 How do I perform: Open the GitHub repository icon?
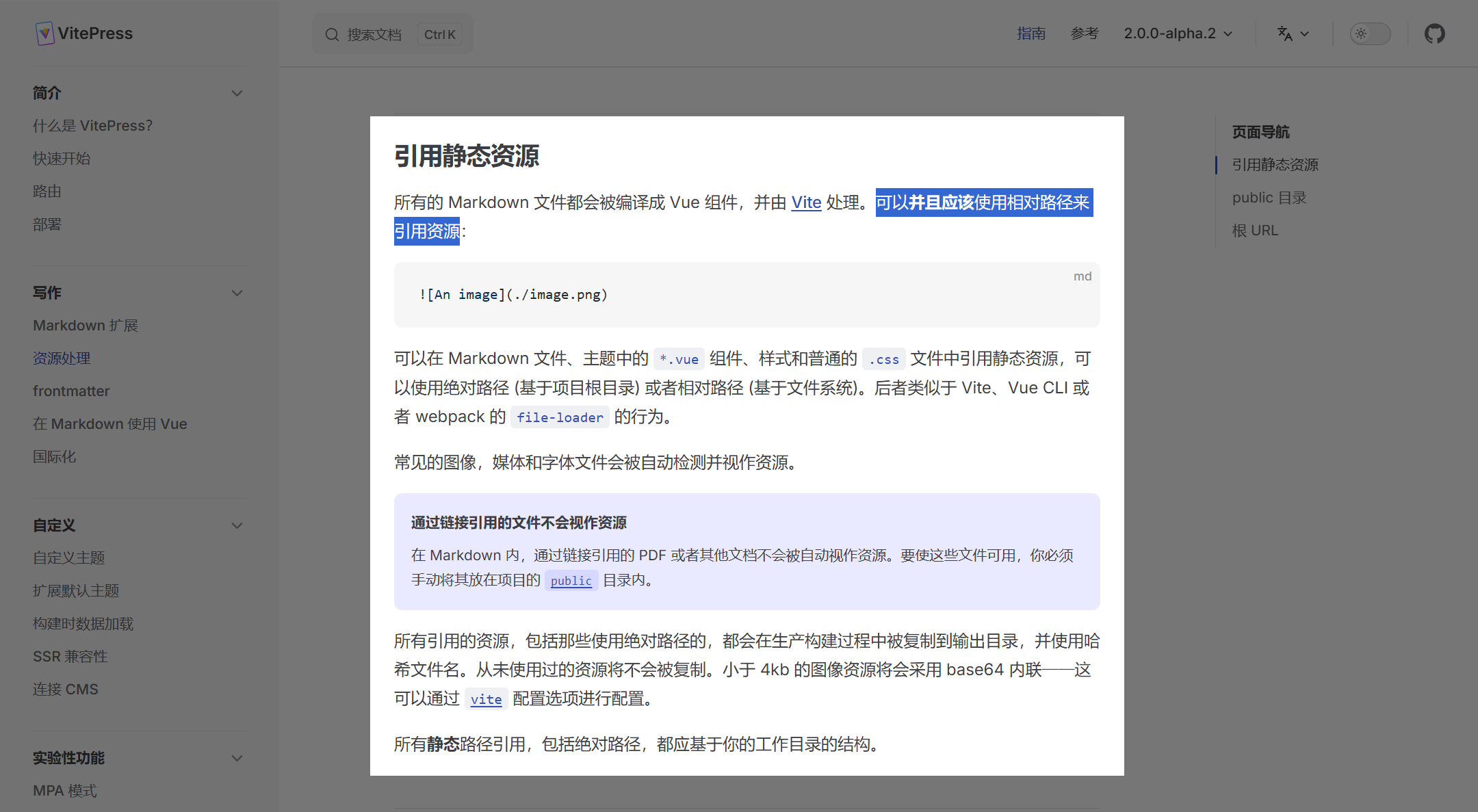(x=1434, y=34)
